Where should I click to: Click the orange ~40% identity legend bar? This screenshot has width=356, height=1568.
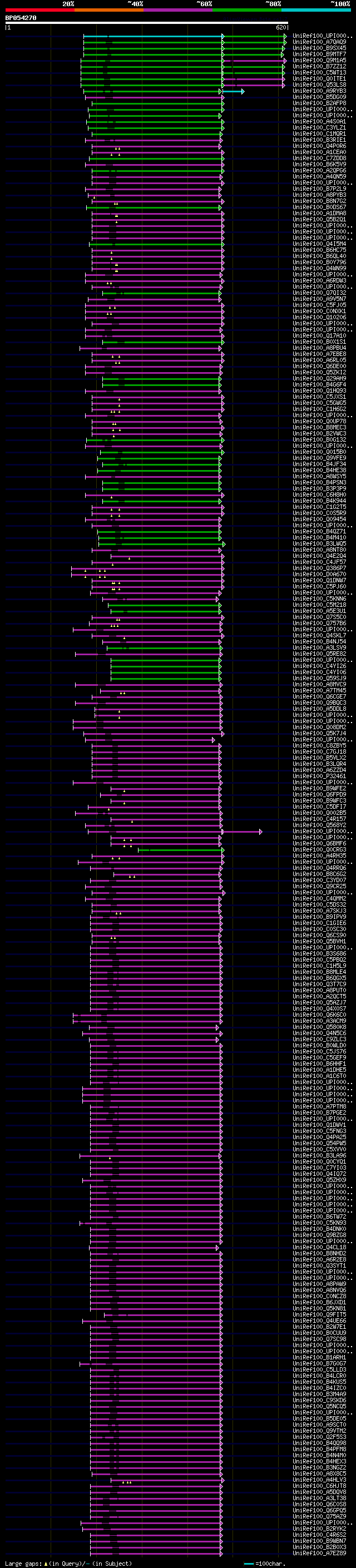click(x=109, y=10)
